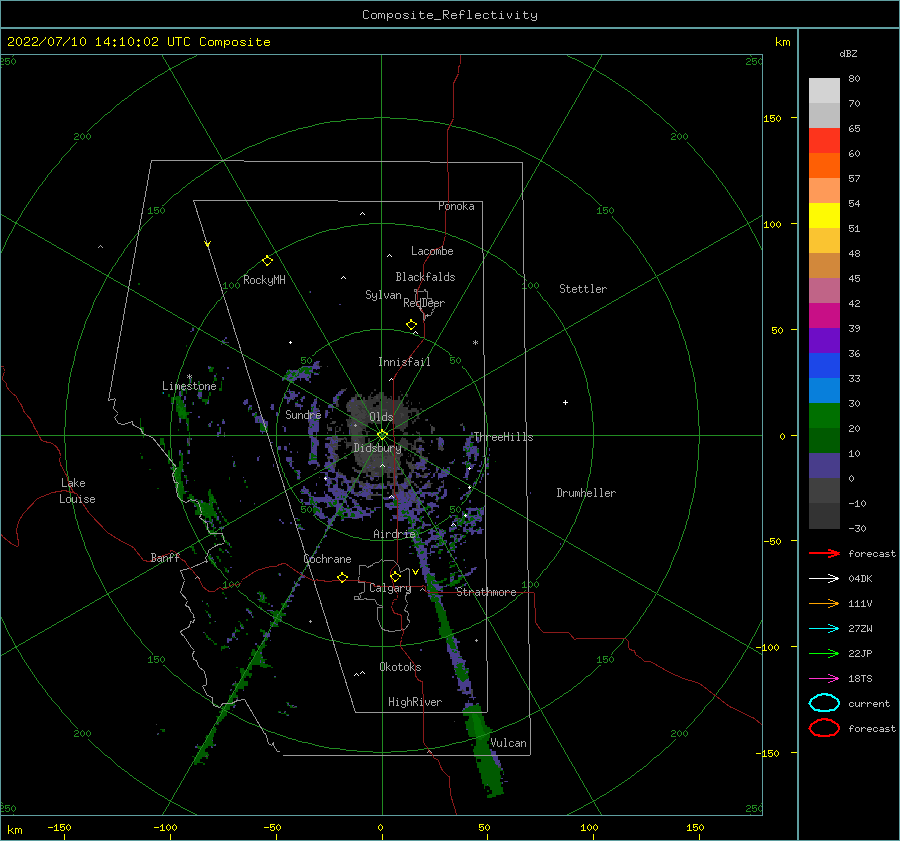This screenshot has height=841, width=900.
Task: Select the white 04DK arrow legend icon
Action: tap(824, 578)
